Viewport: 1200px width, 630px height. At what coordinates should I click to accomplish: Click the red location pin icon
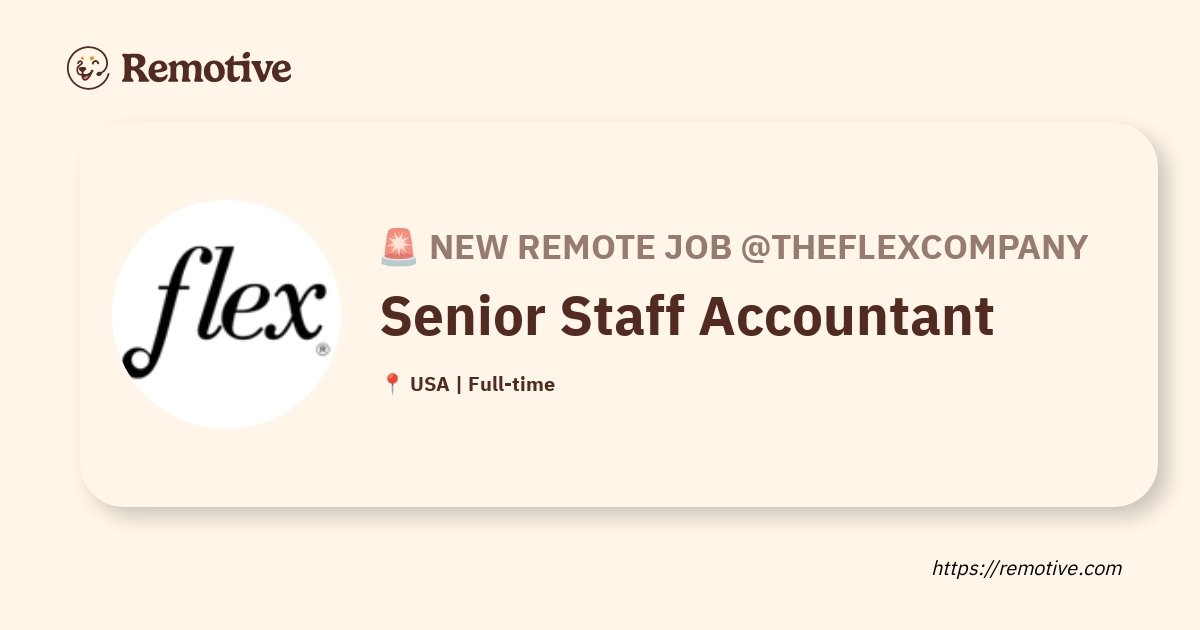(x=392, y=384)
